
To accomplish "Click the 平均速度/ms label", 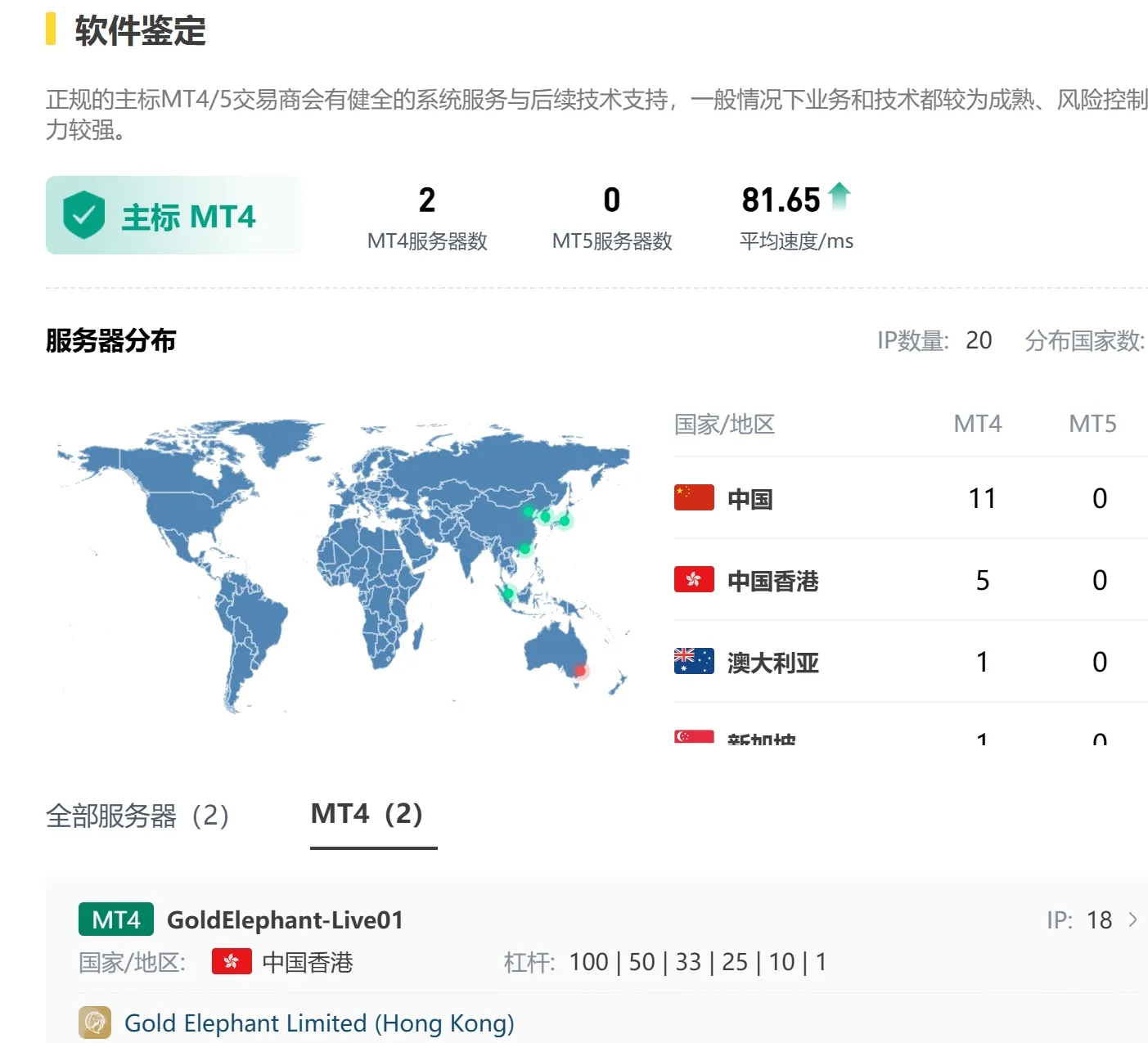I will click(796, 241).
